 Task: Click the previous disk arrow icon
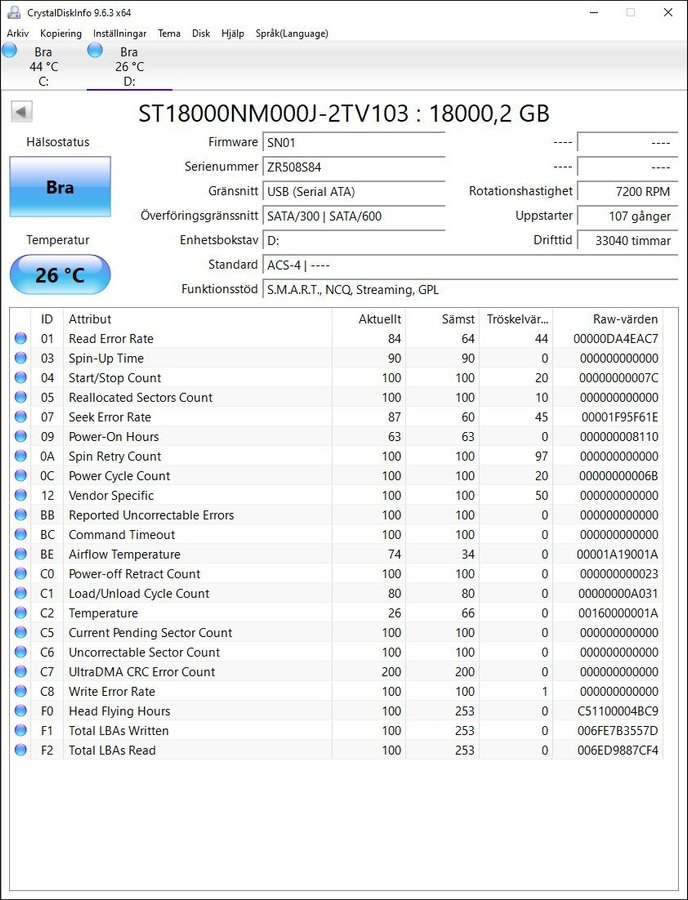click(21, 112)
